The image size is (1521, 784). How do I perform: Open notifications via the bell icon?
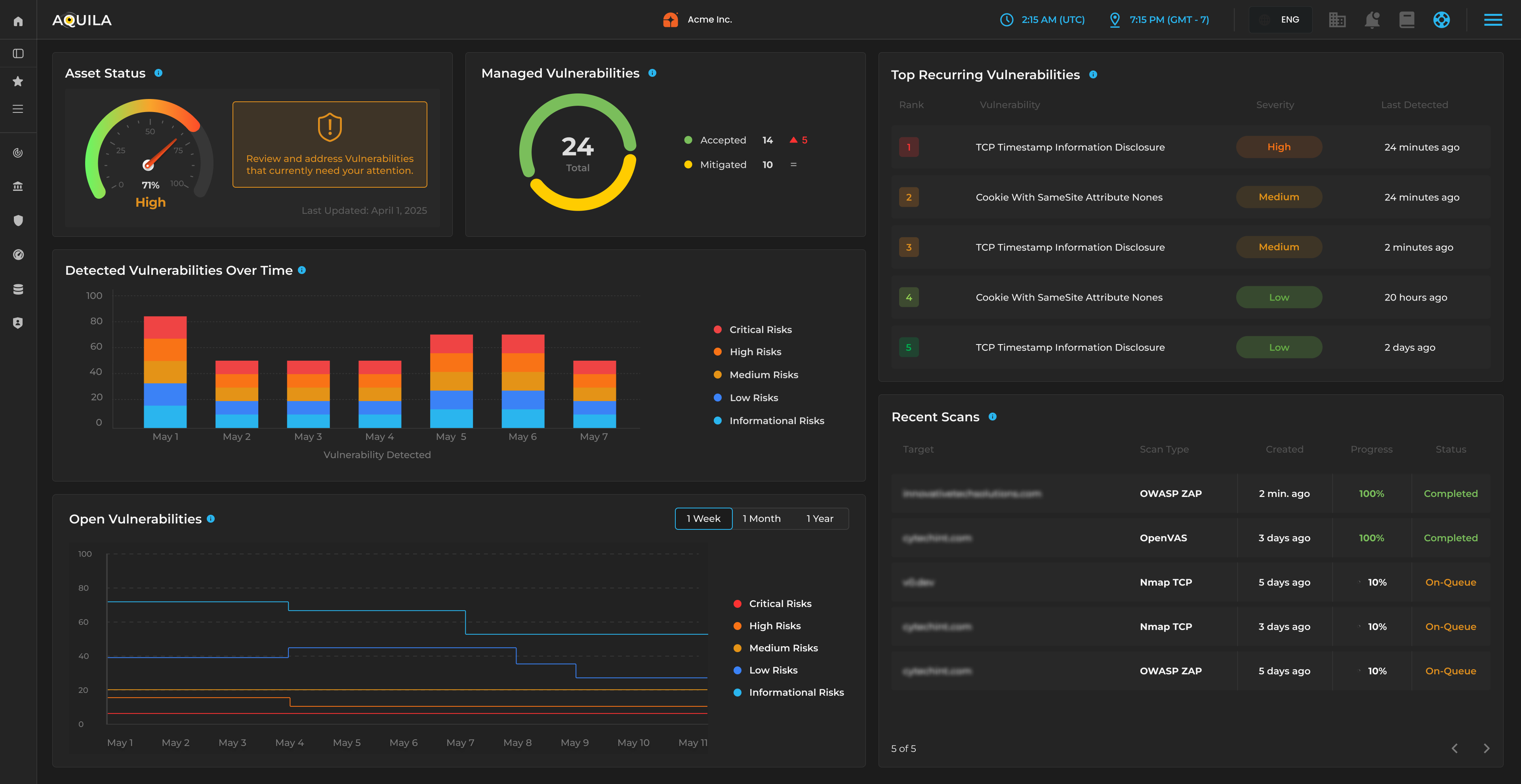1372,19
